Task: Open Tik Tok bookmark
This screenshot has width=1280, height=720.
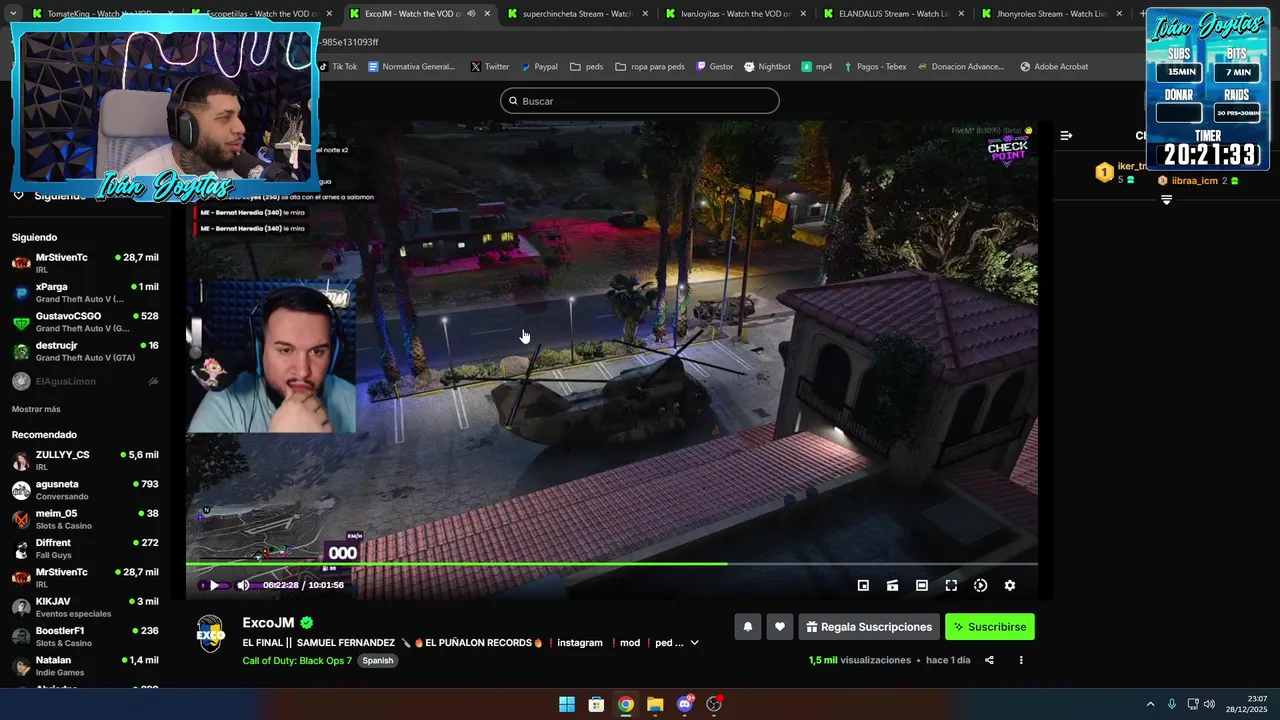Action: (x=338, y=67)
